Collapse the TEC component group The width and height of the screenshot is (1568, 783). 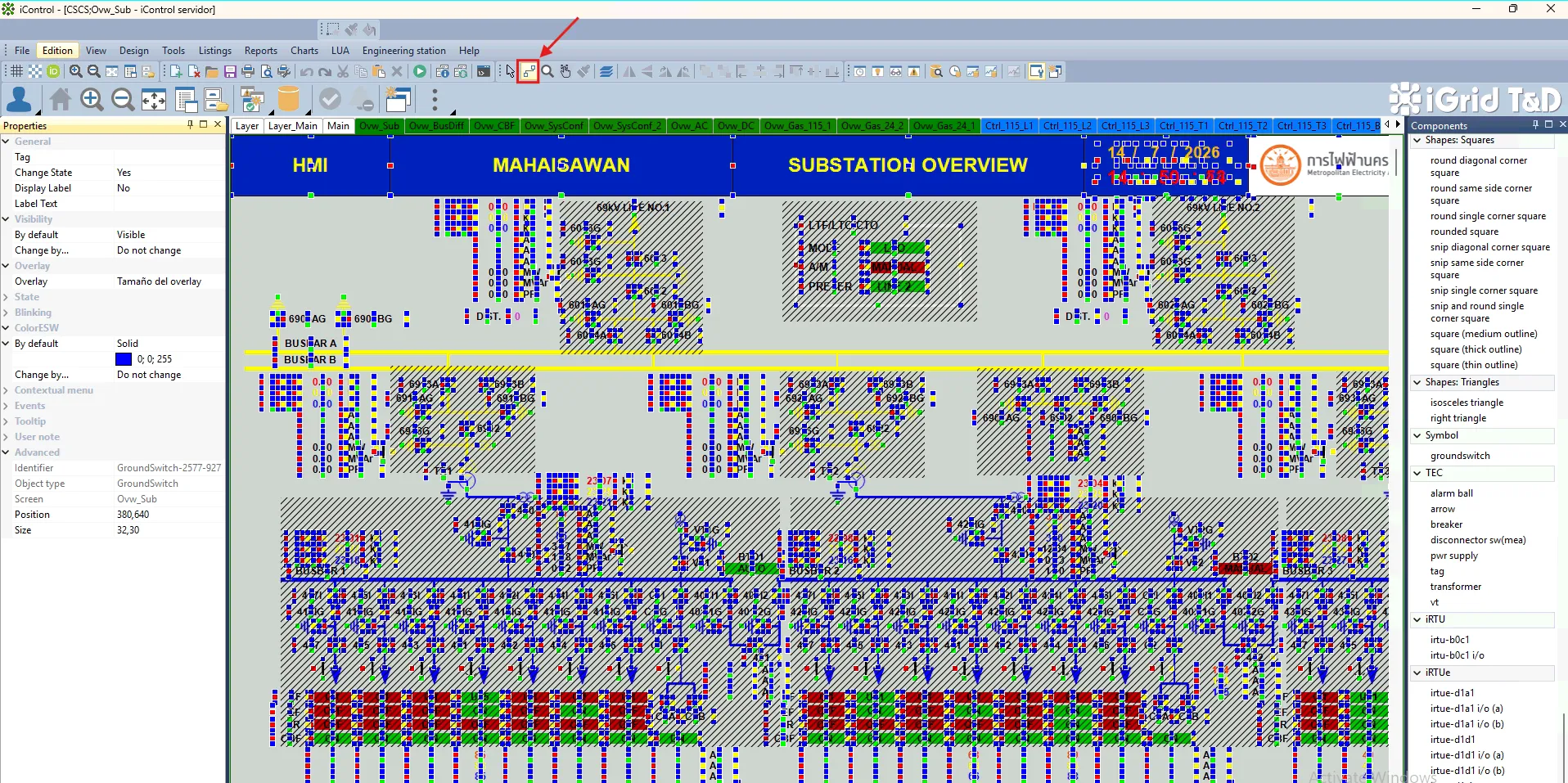[x=1417, y=473]
